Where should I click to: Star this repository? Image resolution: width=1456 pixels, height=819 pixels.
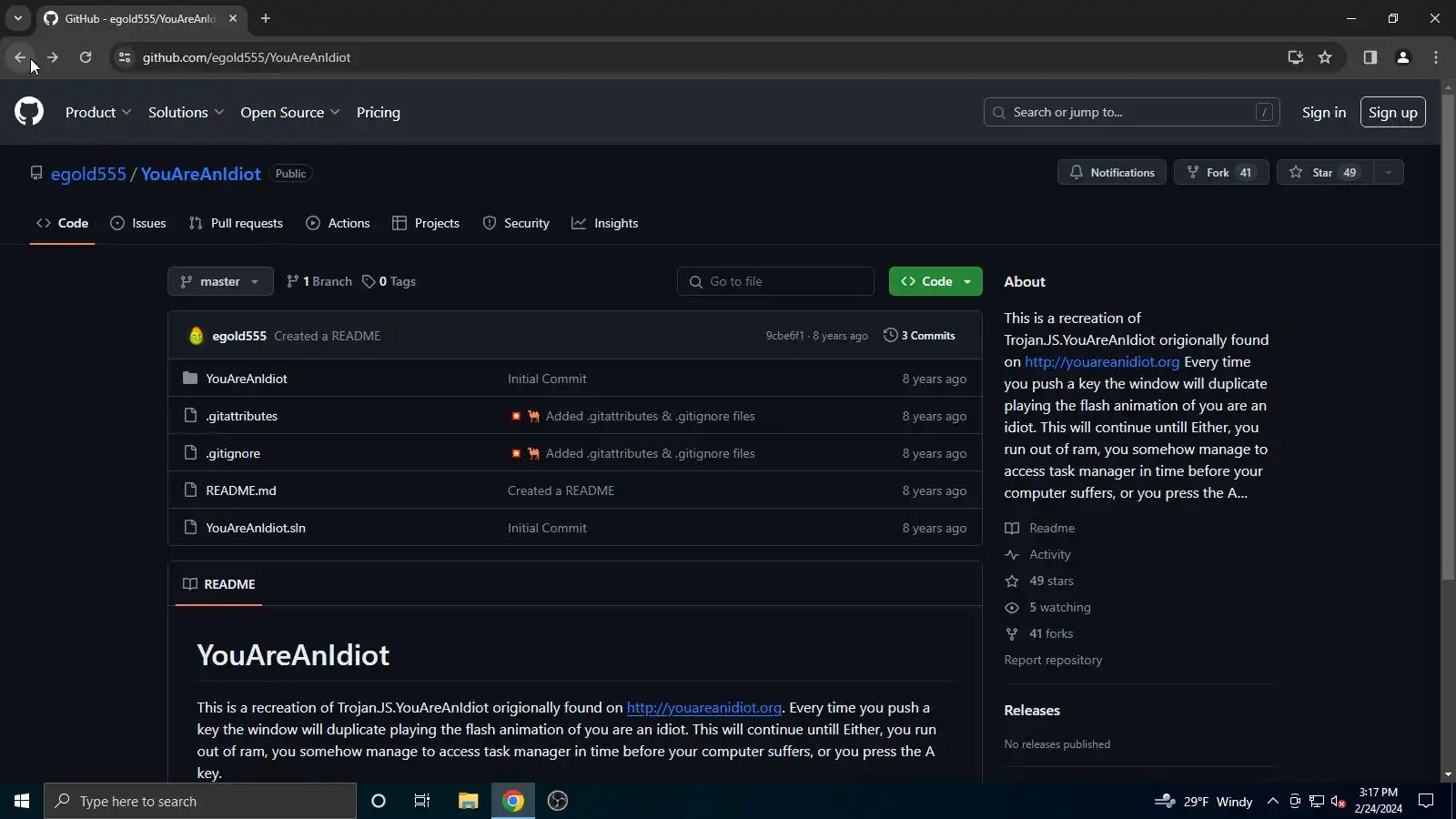pos(1325,172)
